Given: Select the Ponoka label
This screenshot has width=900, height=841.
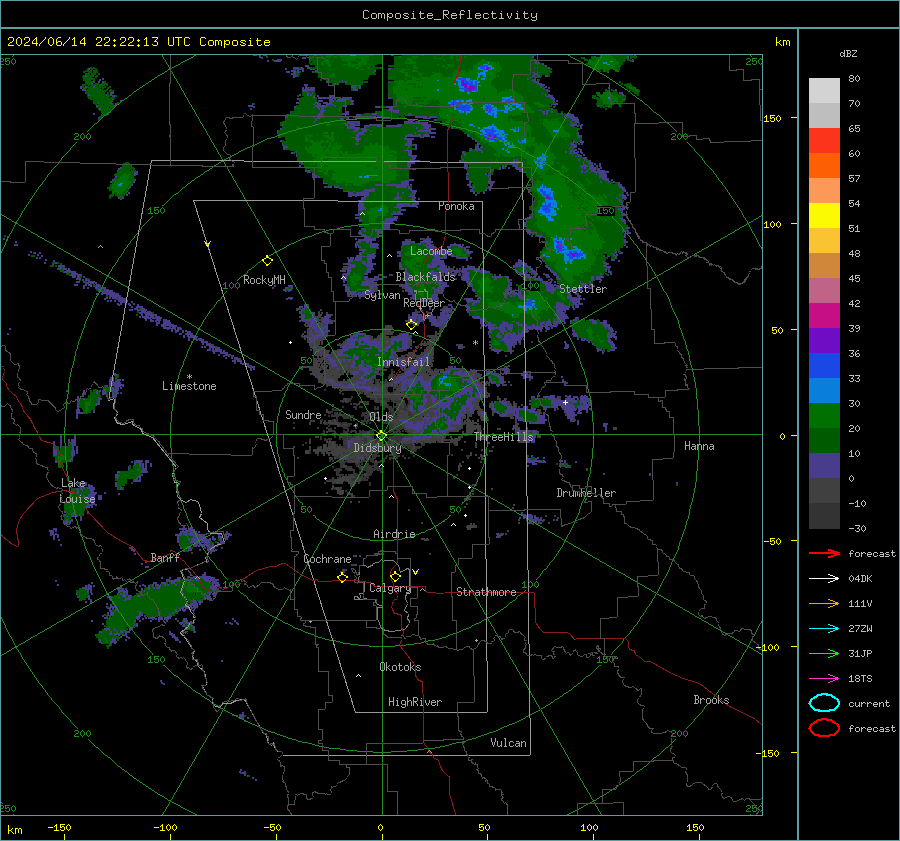Looking at the screenshot, I should coord(456,206).
